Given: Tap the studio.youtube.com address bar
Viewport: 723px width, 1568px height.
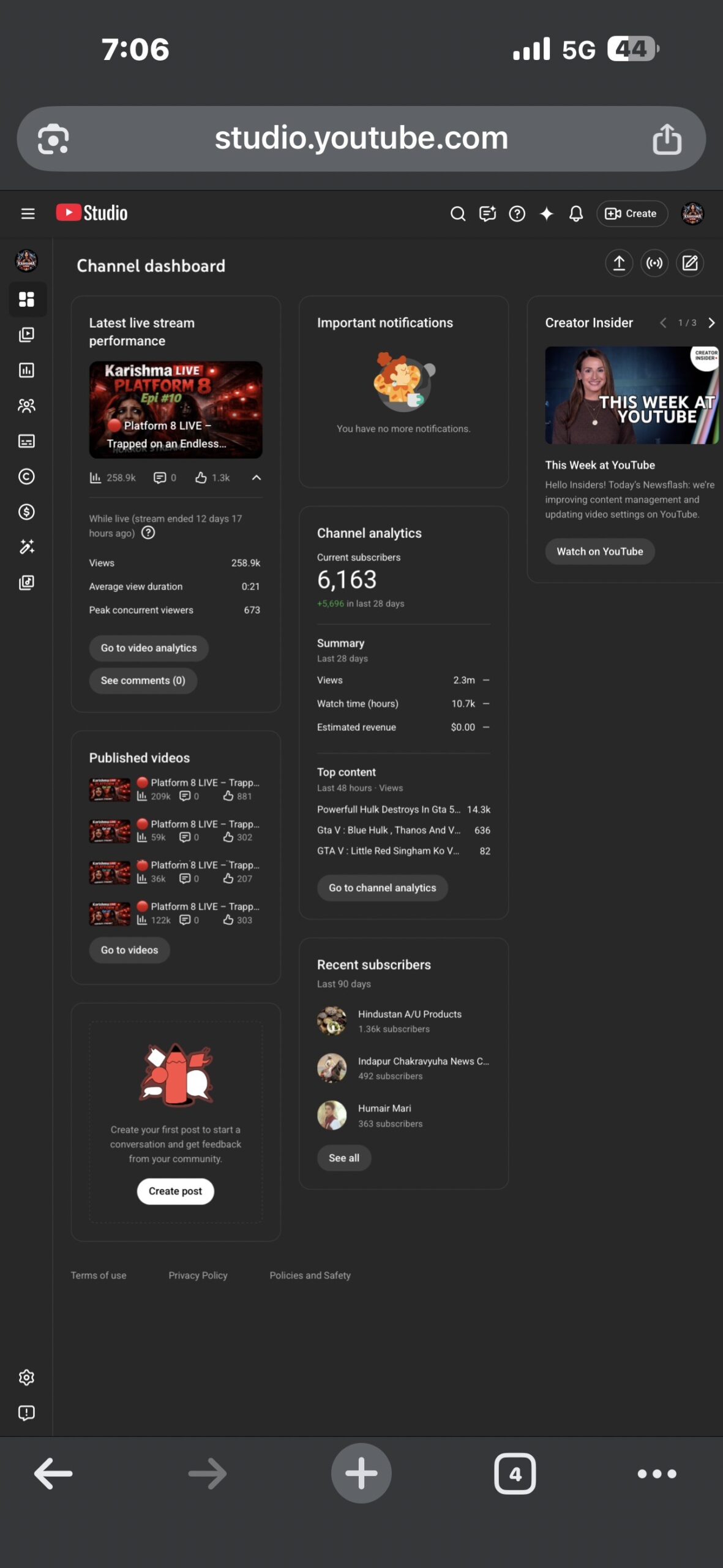Looking at the screenshot, I should pos(361,138).
